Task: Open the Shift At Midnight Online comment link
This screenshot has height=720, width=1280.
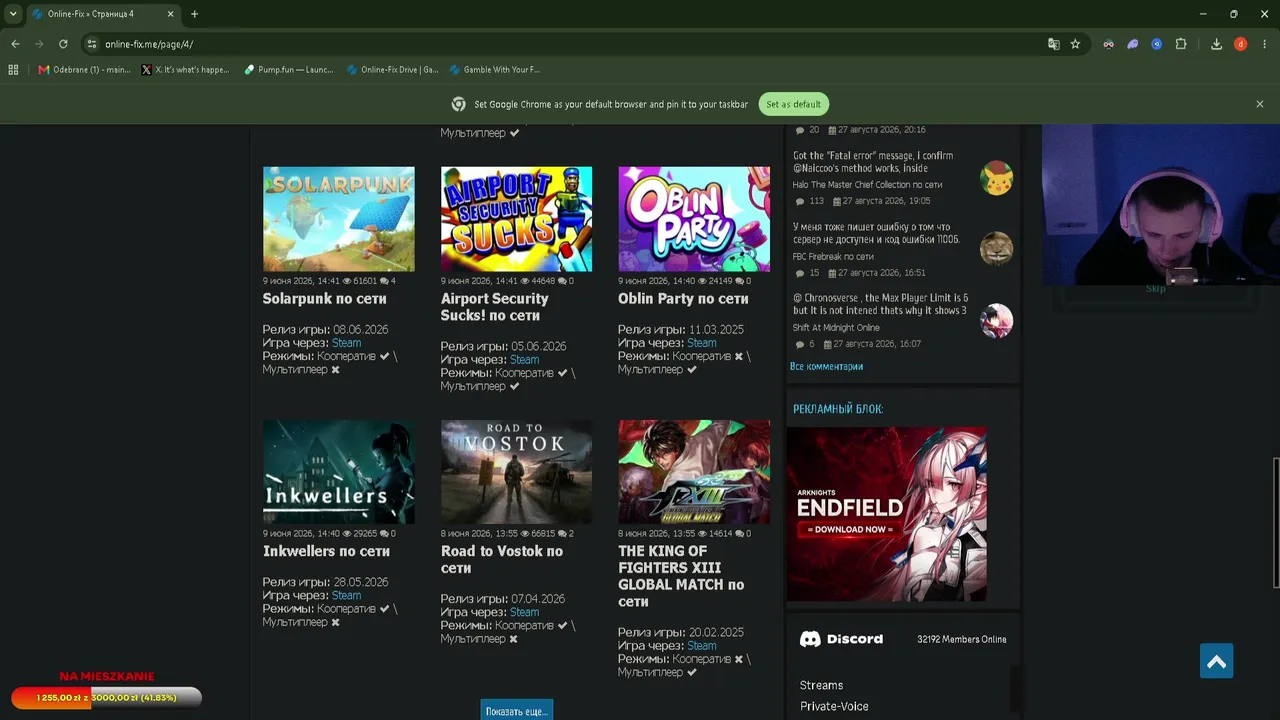Action: pyautogui.click(x=836, y=328)
